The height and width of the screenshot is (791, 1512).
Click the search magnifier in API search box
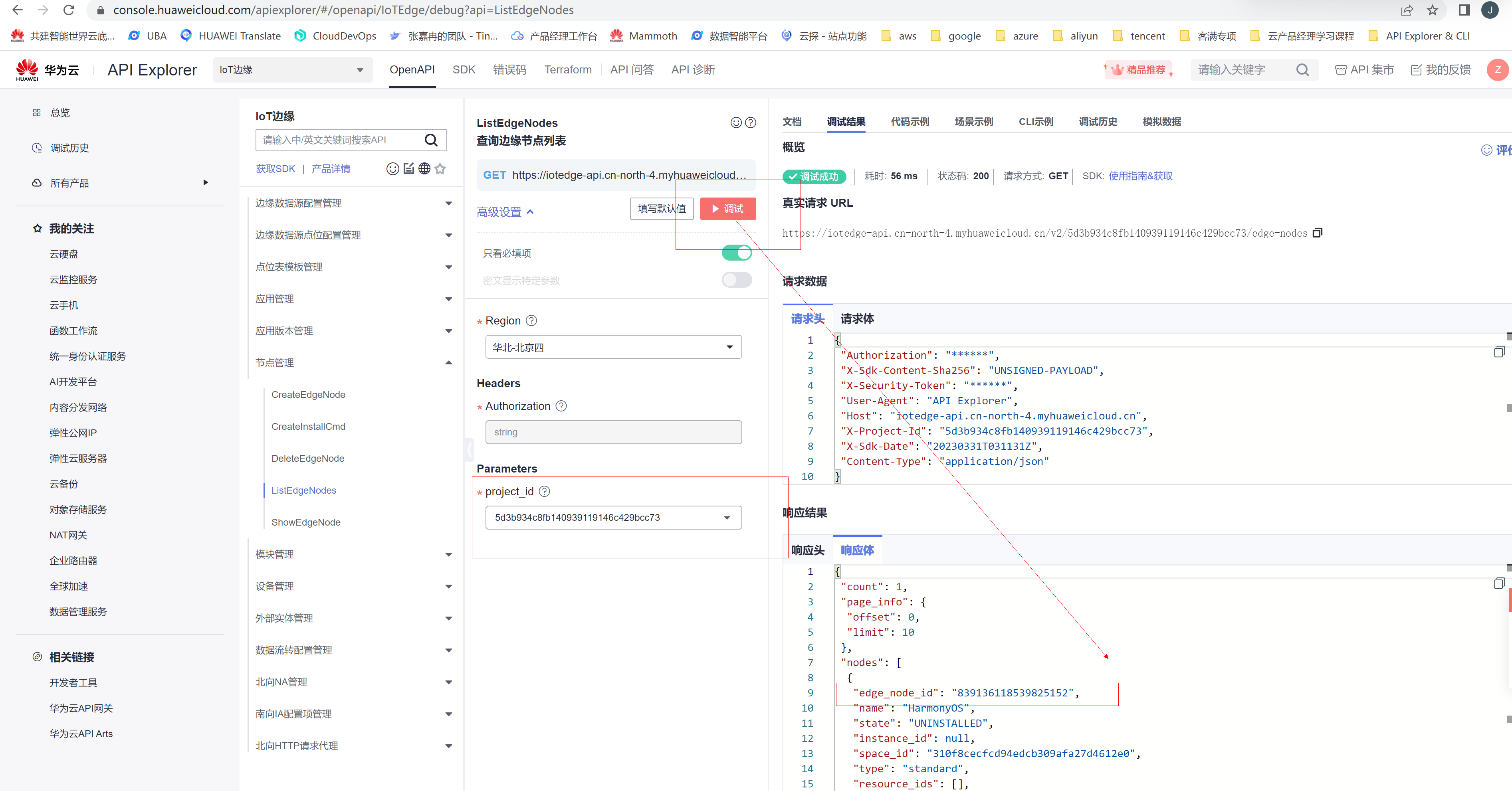431,140
